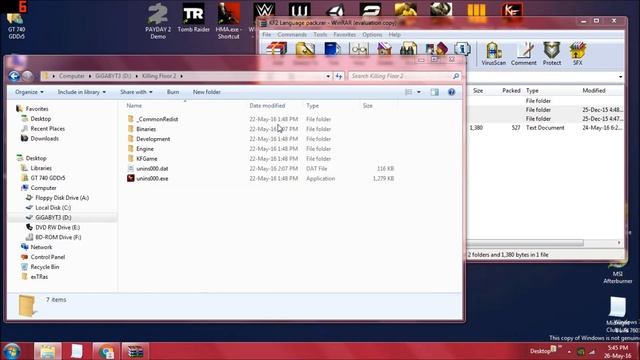Viewport: 640px width, 360px height.
Task: Sort files by Date modified column
Action: pyautogui.click(x=267, y=106)
